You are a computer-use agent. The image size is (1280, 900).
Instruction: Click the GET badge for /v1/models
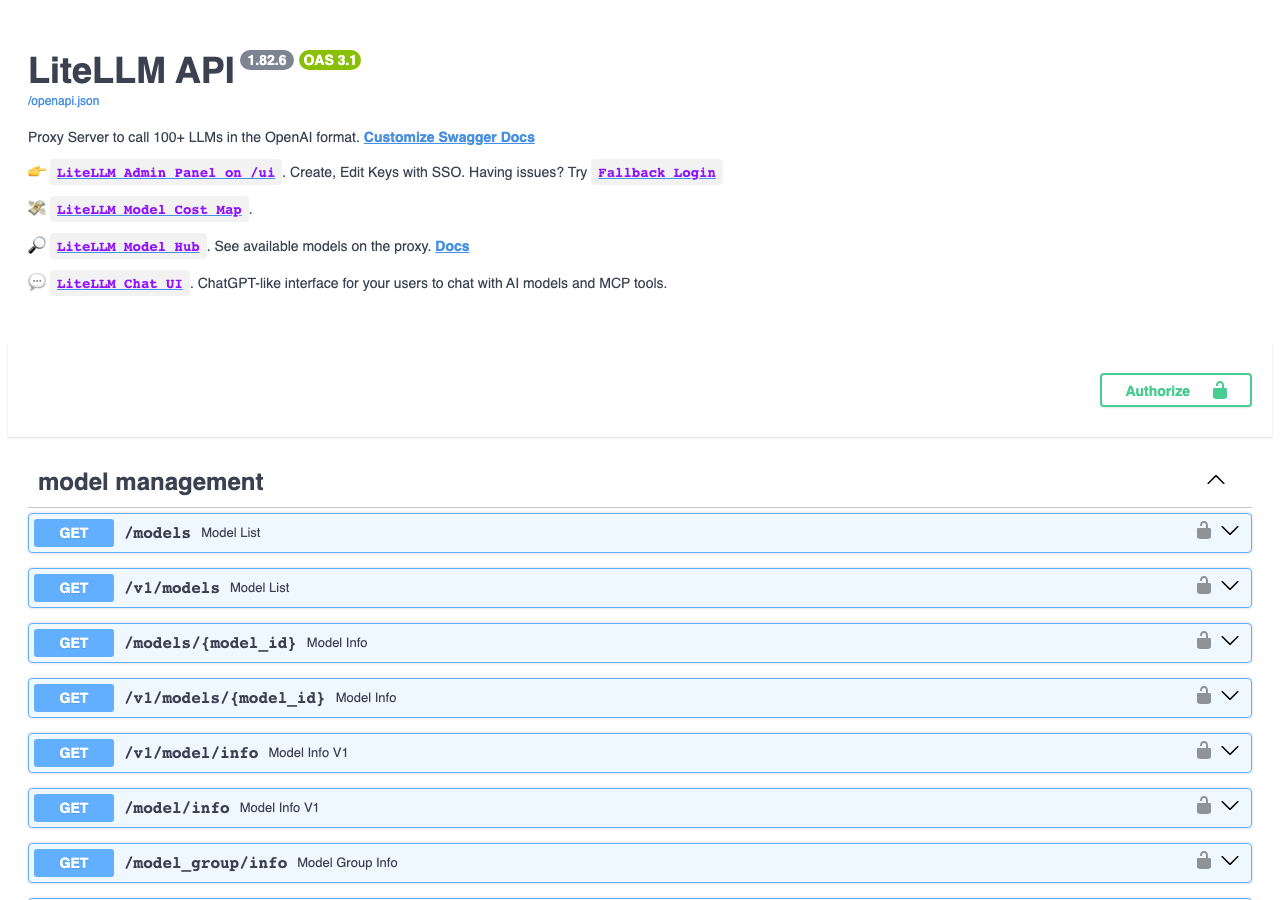pos(74,588)
